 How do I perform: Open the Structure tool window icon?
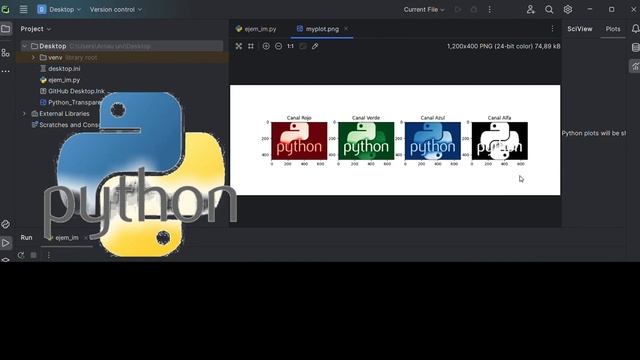point(6,53)
